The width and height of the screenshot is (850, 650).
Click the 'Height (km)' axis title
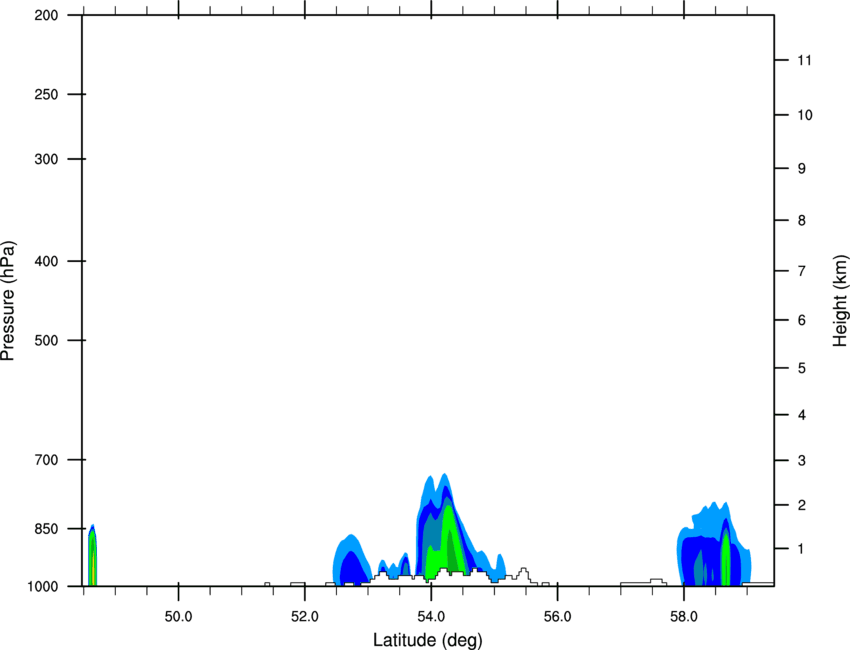(x=840, y=301)
